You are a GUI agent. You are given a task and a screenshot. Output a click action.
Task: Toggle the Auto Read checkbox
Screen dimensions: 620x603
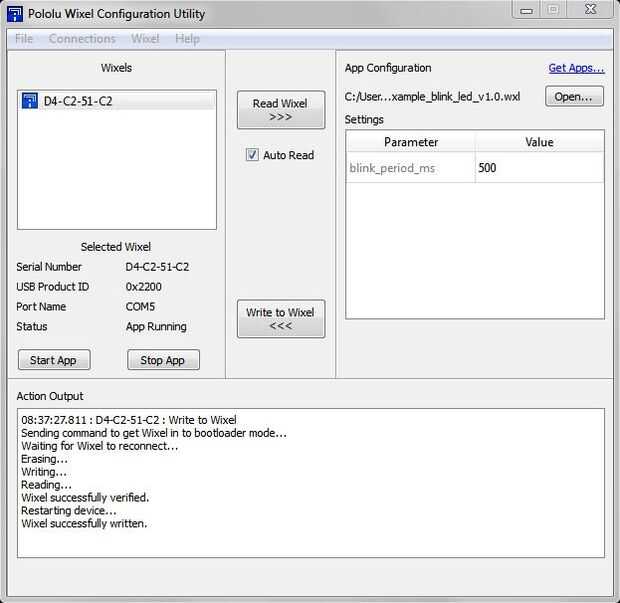click(x=252, y=155)
